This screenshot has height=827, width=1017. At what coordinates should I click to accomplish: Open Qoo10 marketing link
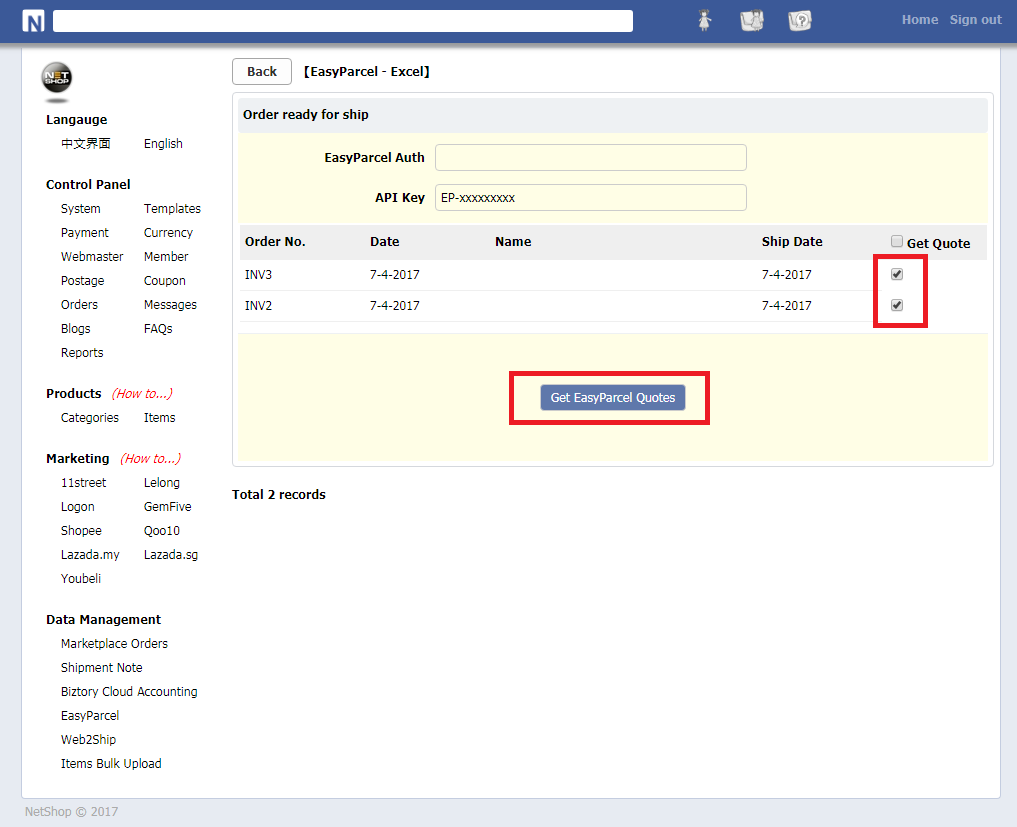pos(162,530)
